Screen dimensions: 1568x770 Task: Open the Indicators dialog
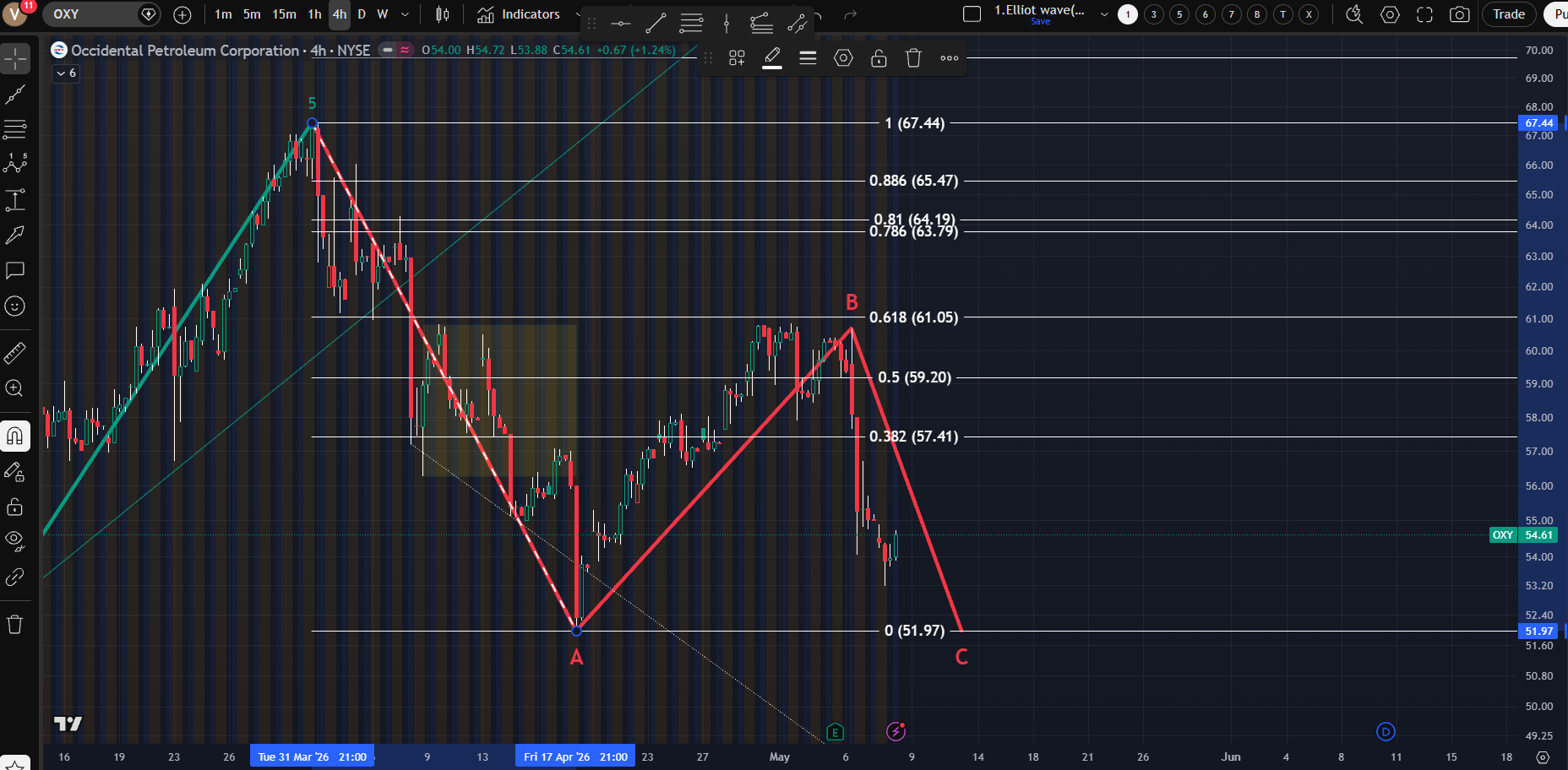pyautogui.click(x=519, y=14)
